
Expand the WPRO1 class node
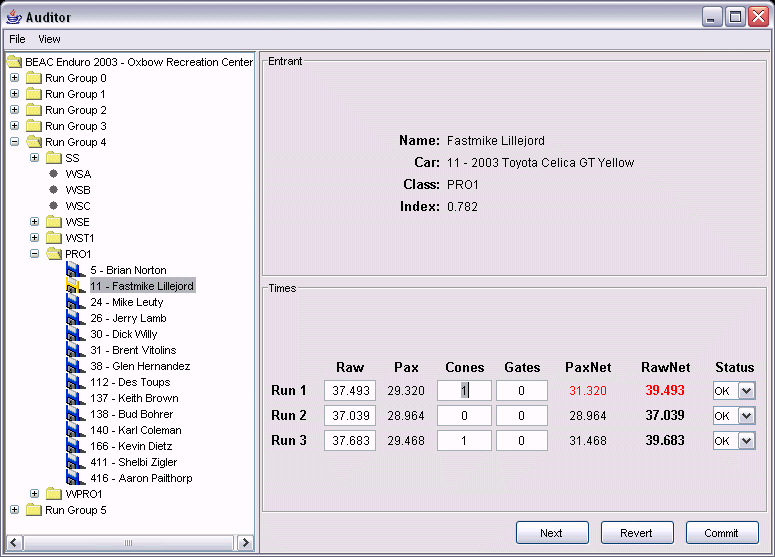coord(34,494)
